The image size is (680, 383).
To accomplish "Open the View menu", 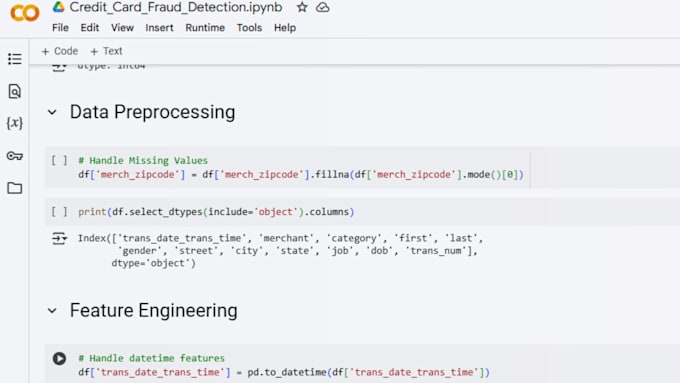I will pos(122,28).
